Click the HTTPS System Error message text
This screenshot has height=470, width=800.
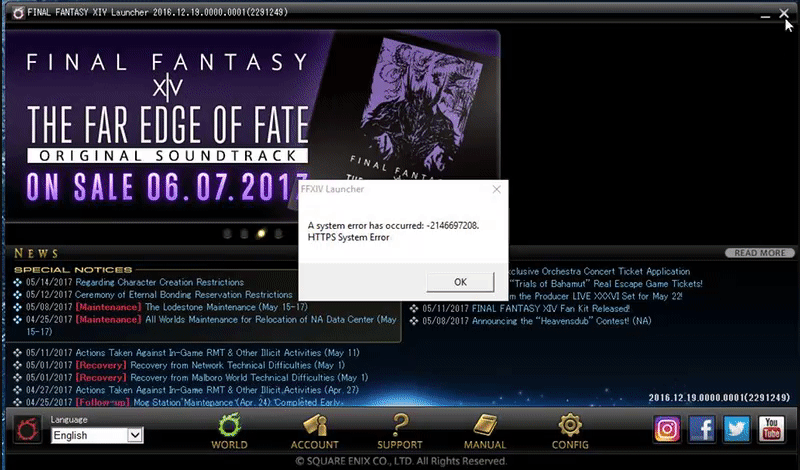(348, 237)
